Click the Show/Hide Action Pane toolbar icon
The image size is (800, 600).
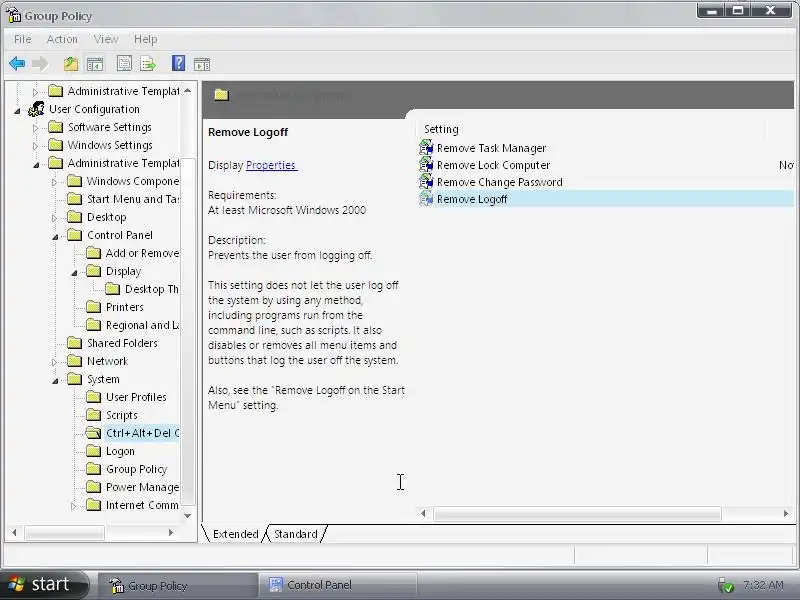pos(202,64)
